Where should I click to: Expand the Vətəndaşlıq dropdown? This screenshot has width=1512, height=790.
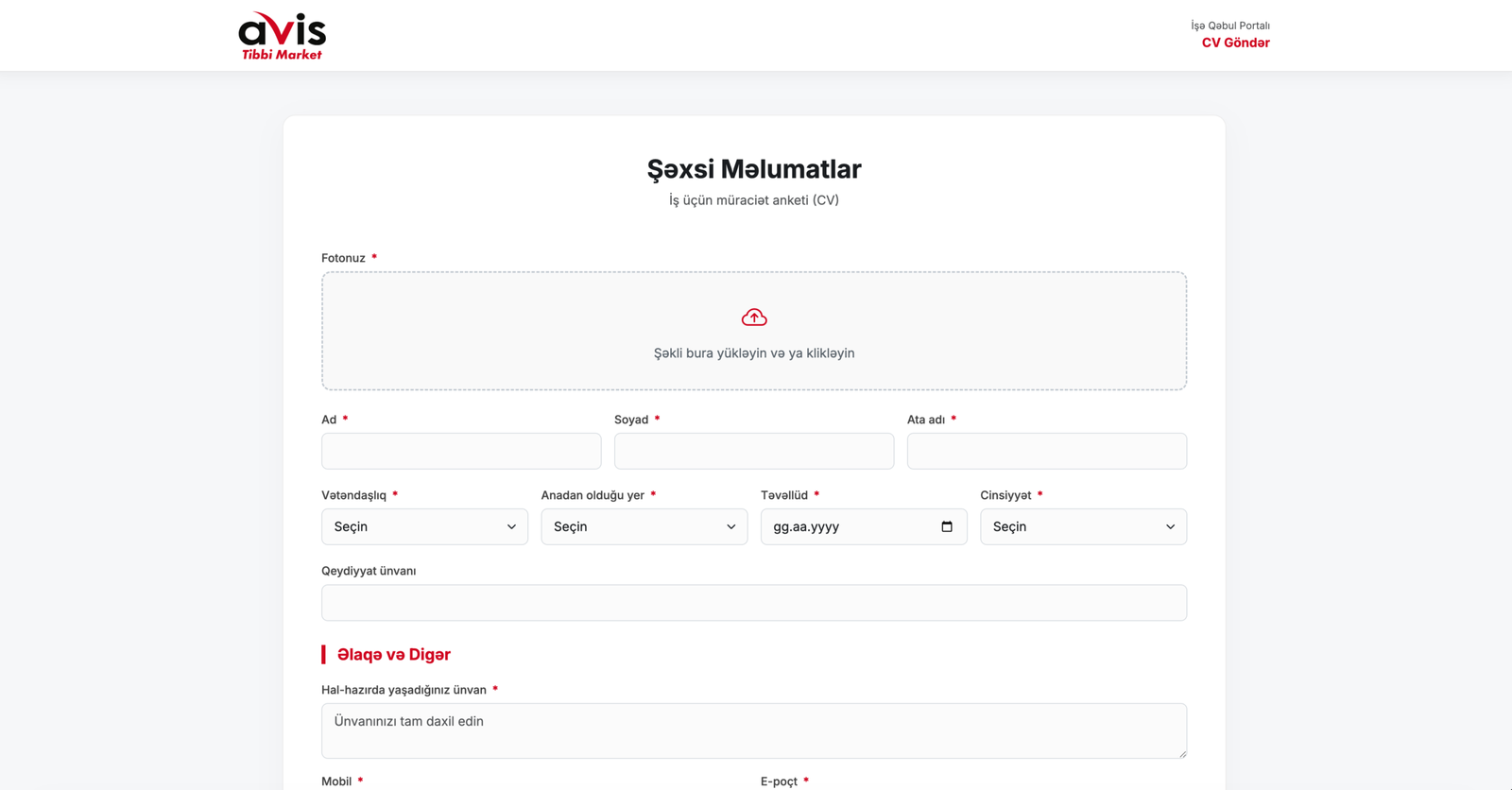click(x=424, y=526)
